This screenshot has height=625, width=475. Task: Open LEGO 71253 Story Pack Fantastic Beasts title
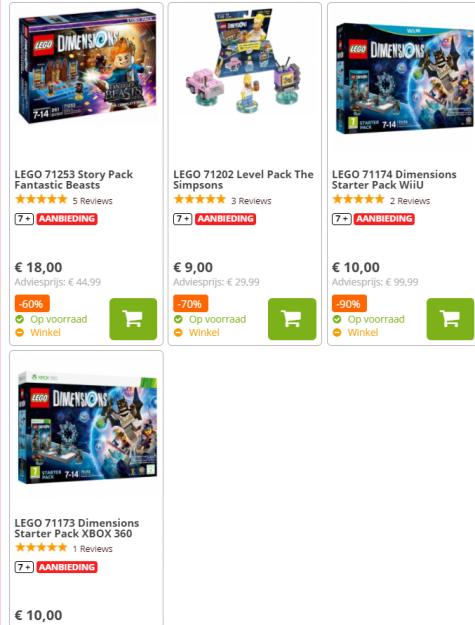(x=74, y=180)
